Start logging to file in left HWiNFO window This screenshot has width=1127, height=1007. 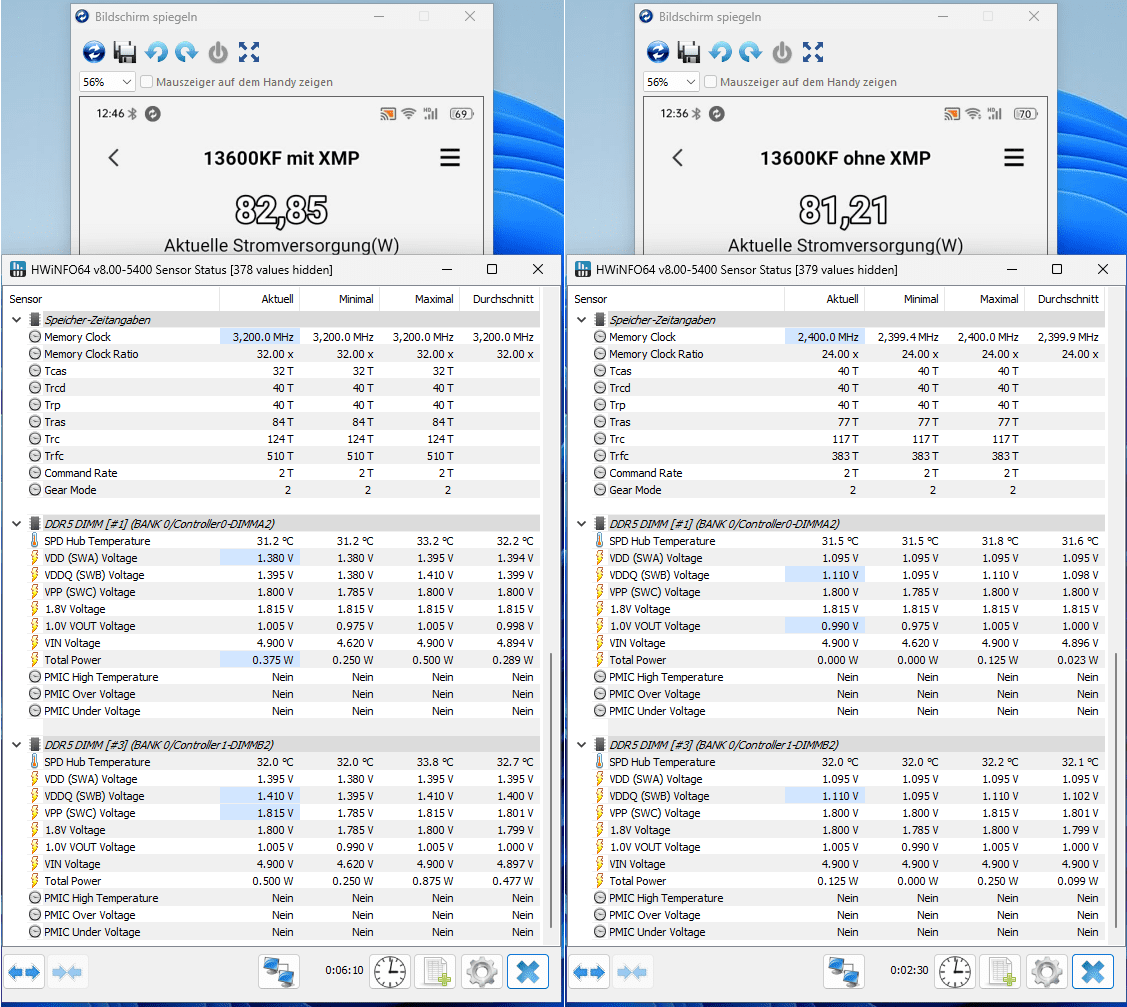(x=436, y=972)
